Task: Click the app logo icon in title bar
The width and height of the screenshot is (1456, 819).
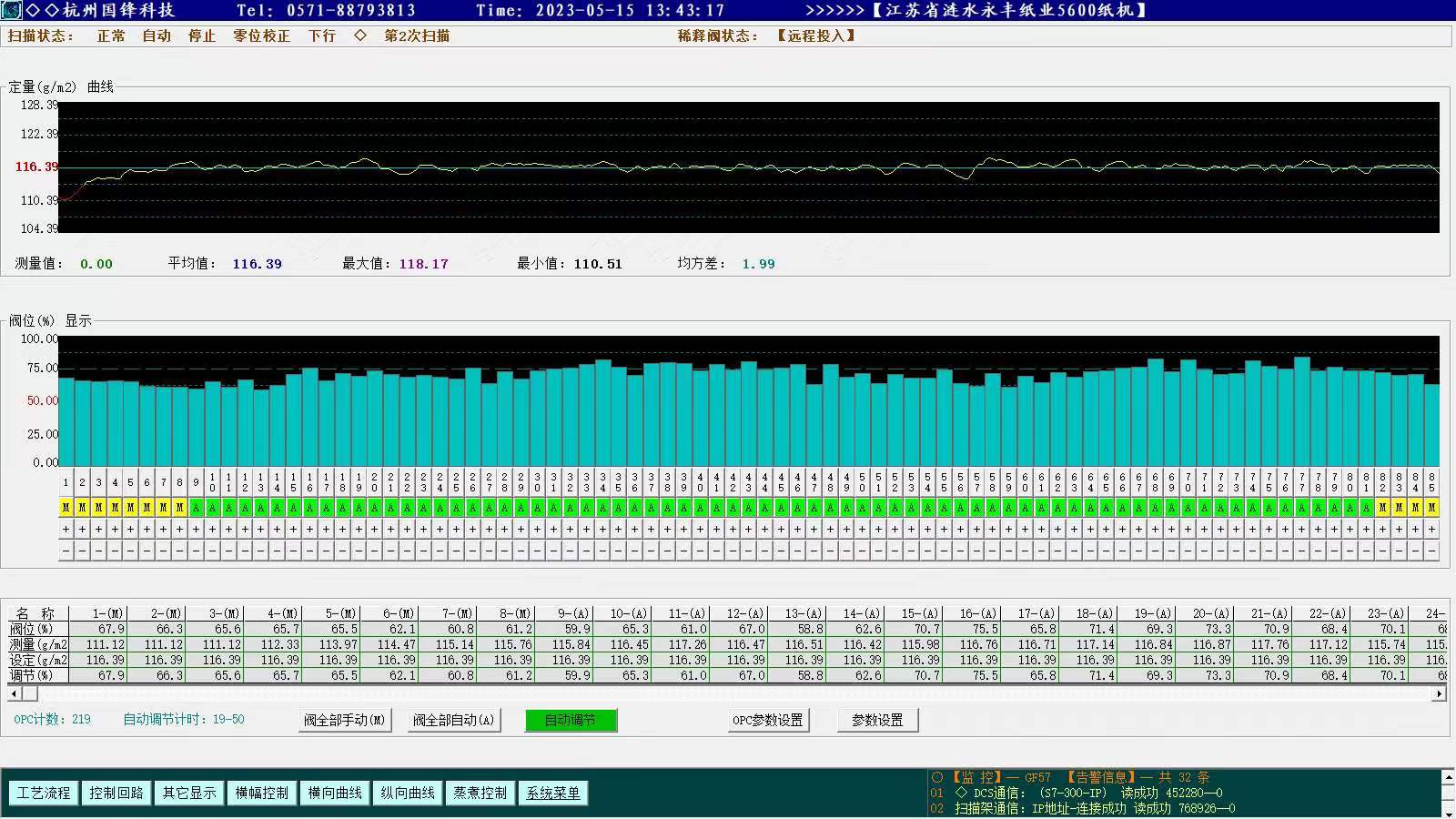Action: (11, 10)
